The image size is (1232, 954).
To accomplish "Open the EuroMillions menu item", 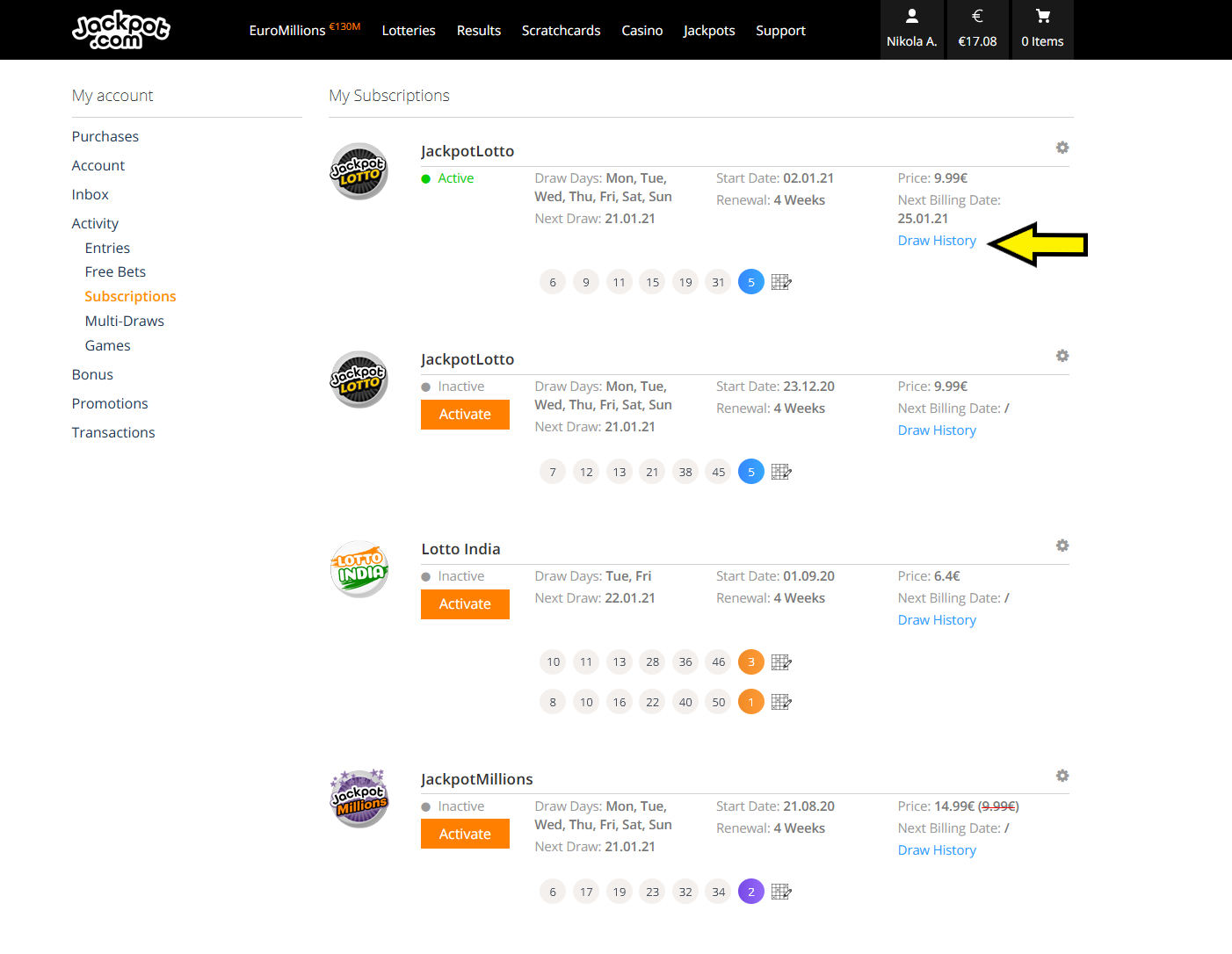I will point(305,30).
